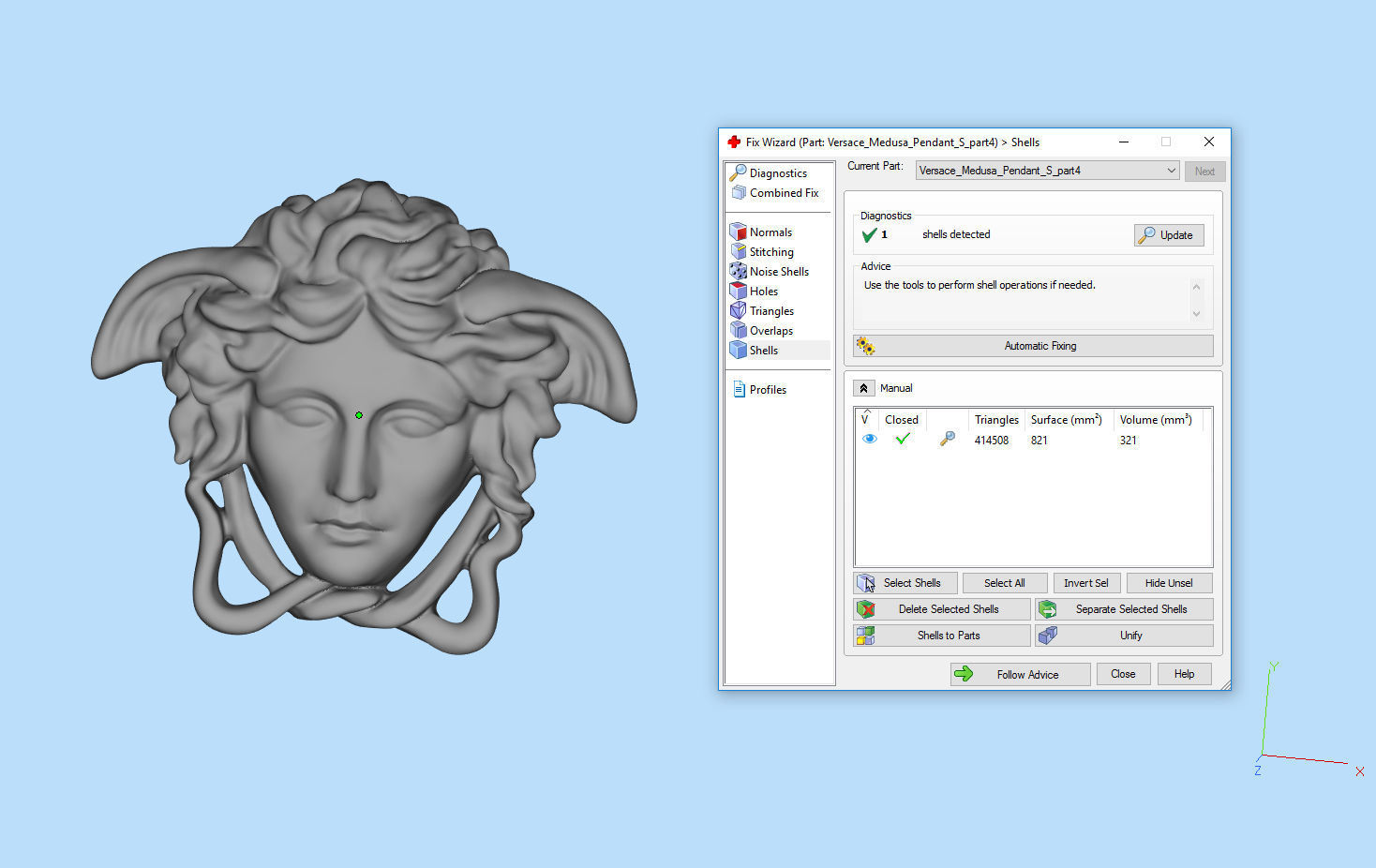Image resolution: width=1376 pixels, height=868 pixels.
Task: Click the Profiles document icon
Action: click(x=739, y=389)
